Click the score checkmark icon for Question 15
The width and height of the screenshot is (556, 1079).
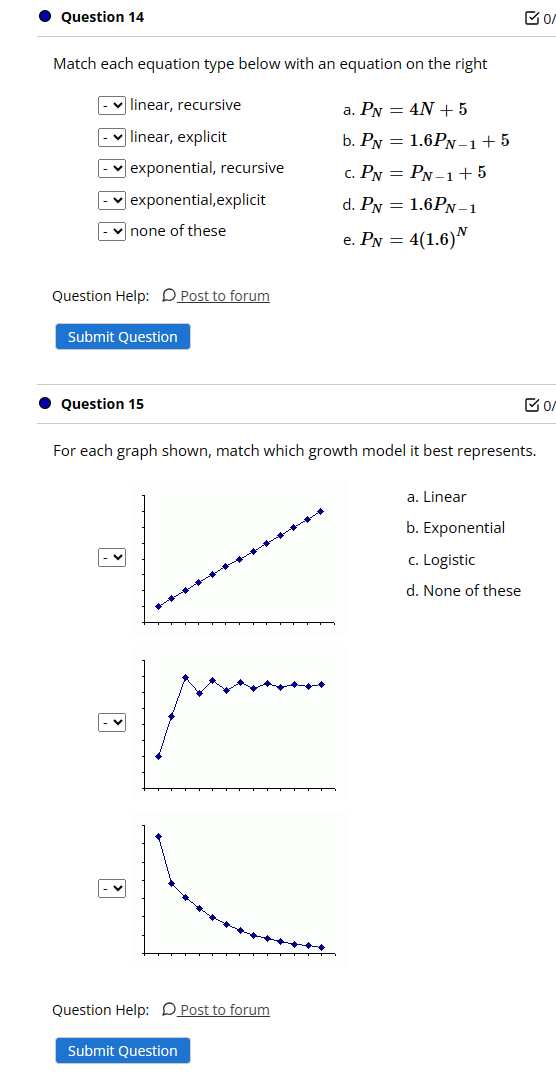pos(532,405)
